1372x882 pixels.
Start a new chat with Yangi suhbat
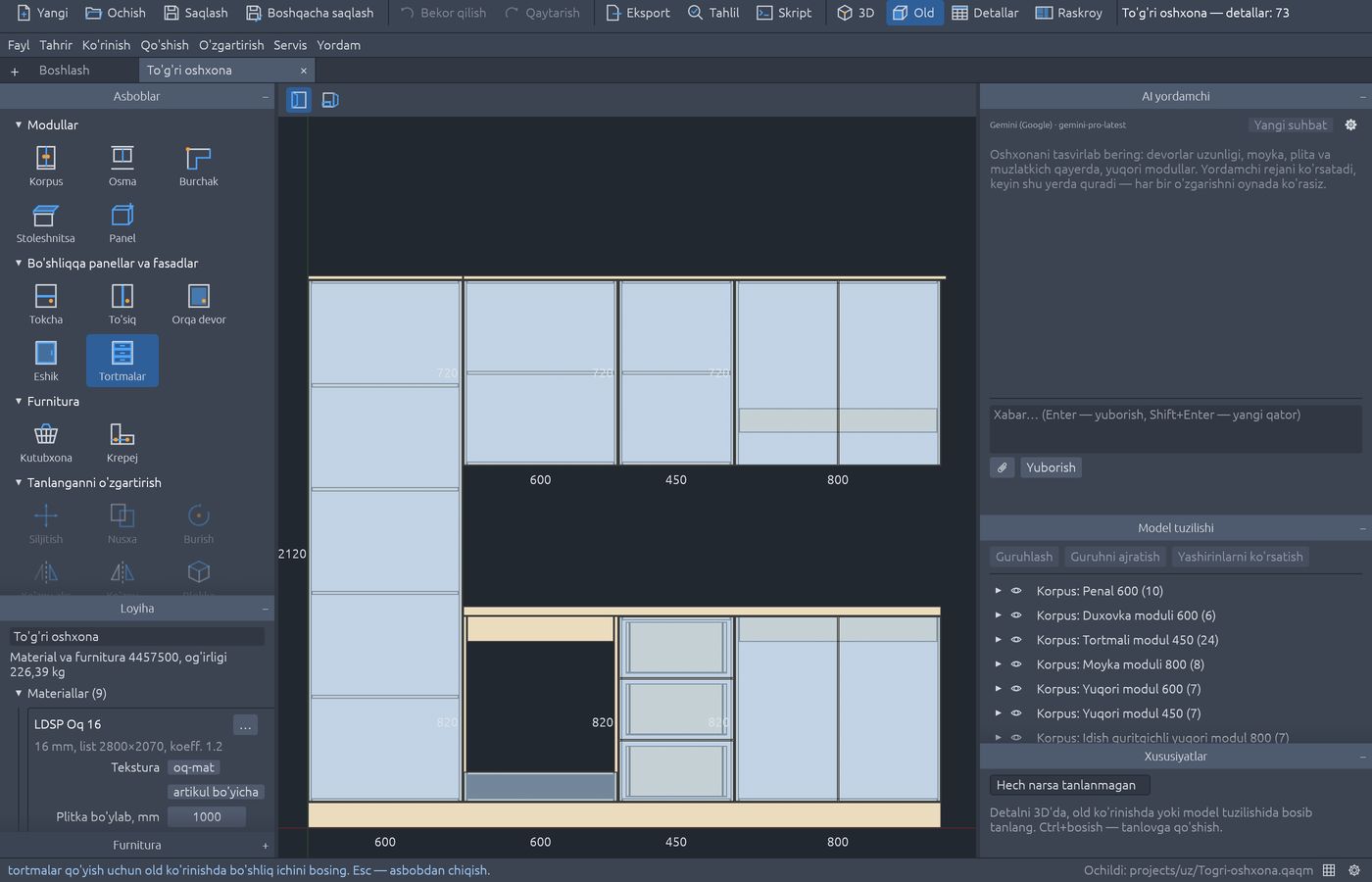click(x=1291, y=124)
